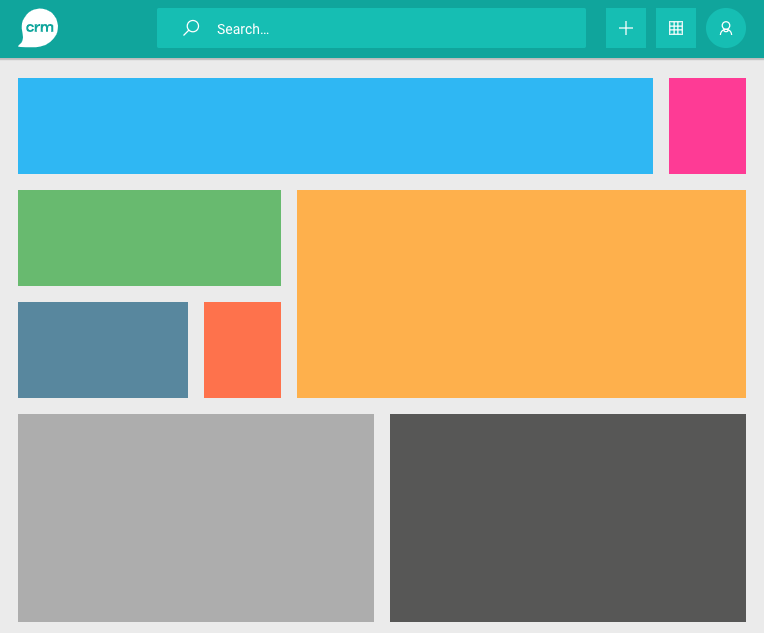Open the user profile avatar icon
The image size is (764, 633).
[726, 28]
